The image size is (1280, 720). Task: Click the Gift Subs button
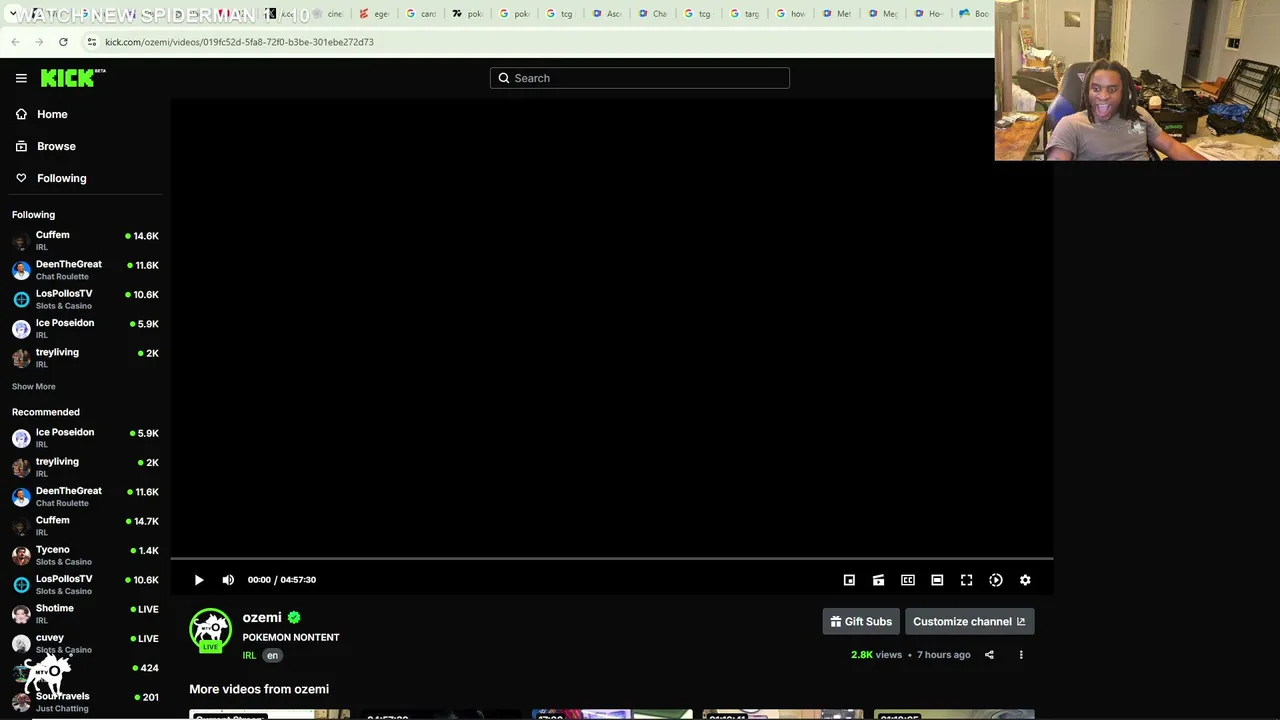861,622
